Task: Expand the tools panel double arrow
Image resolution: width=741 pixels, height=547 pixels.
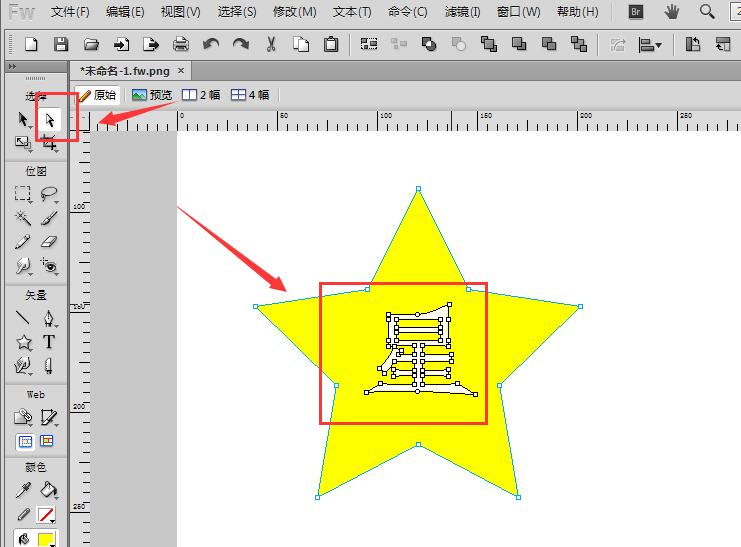Action: click(12, 67)
